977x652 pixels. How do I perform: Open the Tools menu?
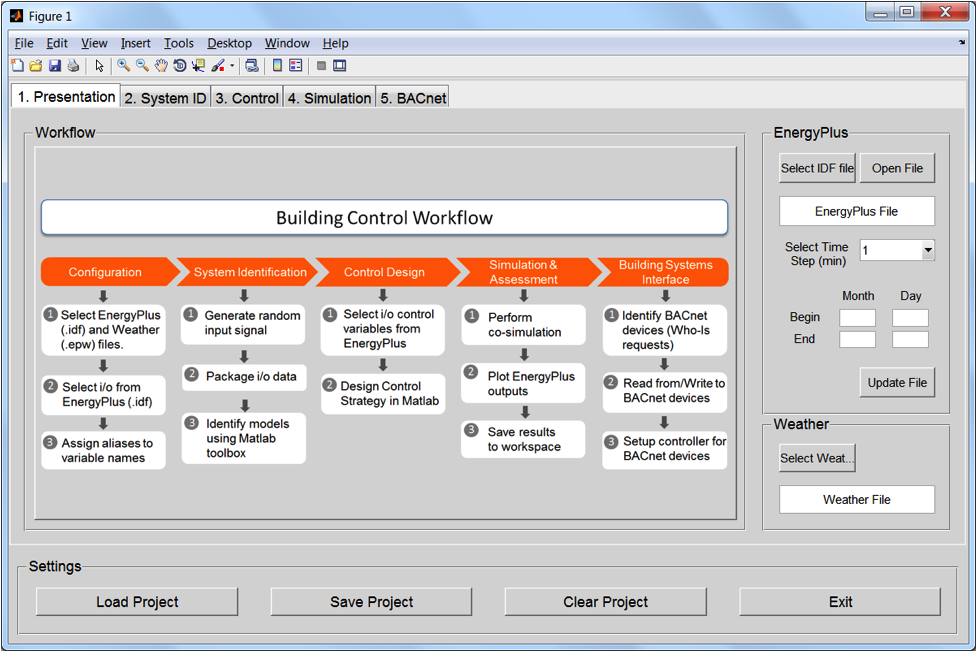click(179, 43)
